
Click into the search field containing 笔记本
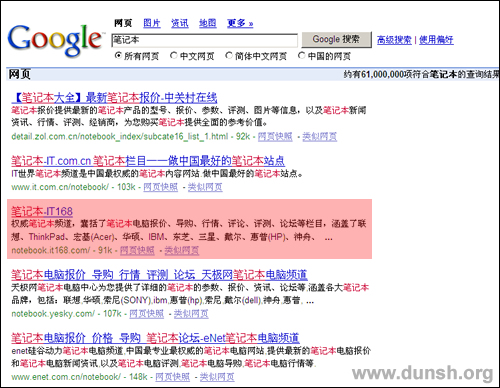(205, 40)
